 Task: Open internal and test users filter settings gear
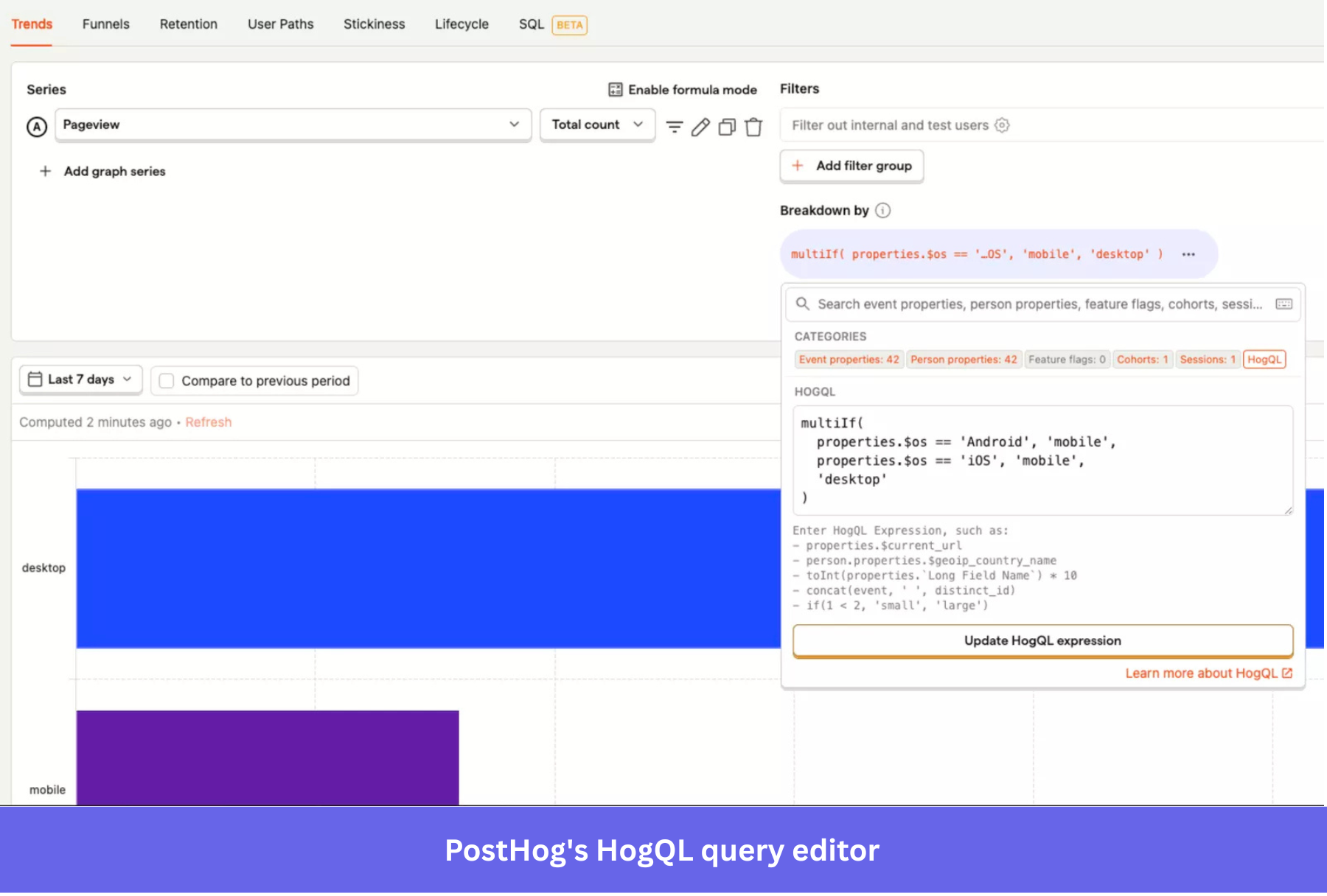(x=1002, y=125)
